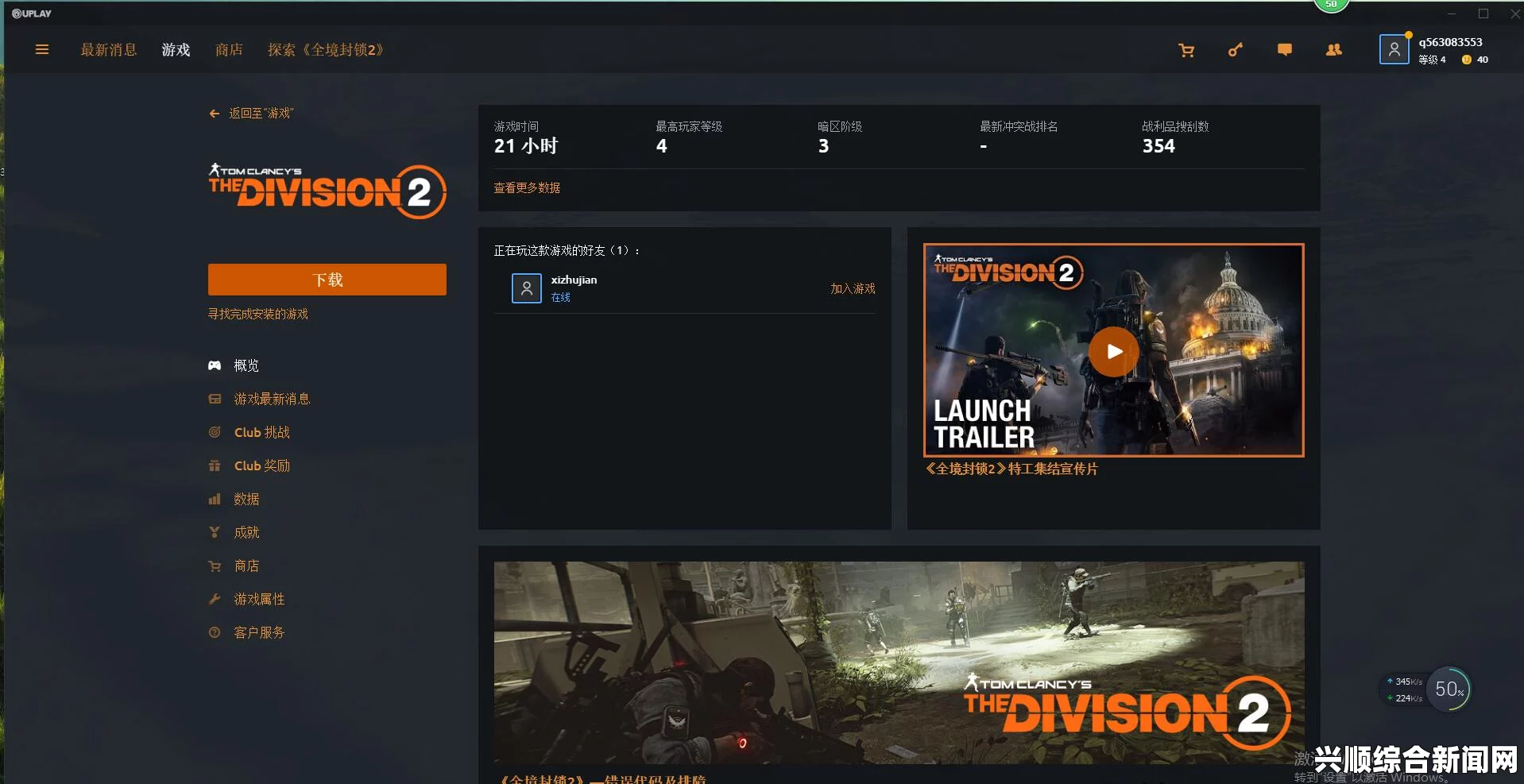Select 客户服务 in the sidebar
This screenshot has height=784, width=1524.
pos(259,632)
